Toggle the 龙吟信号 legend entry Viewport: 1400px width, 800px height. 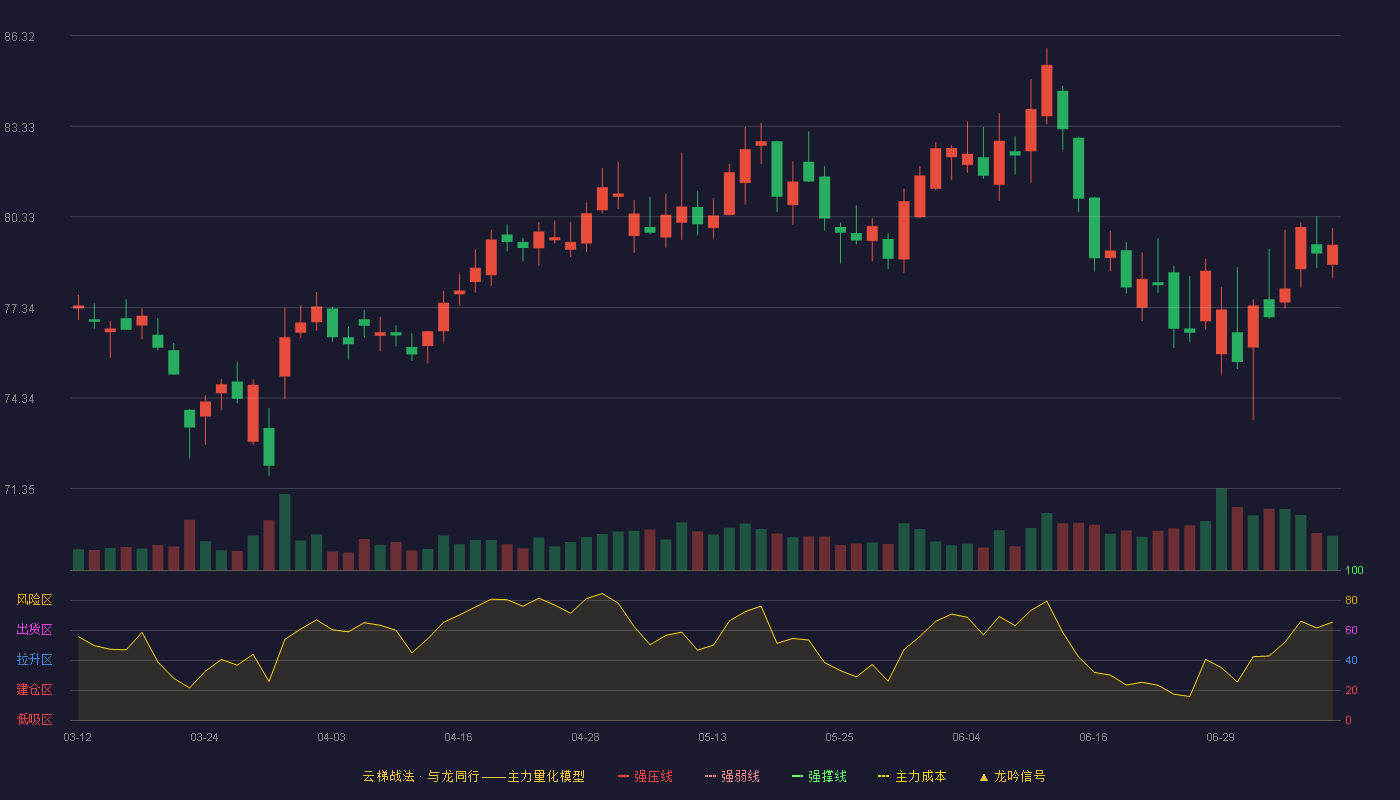1012,776
